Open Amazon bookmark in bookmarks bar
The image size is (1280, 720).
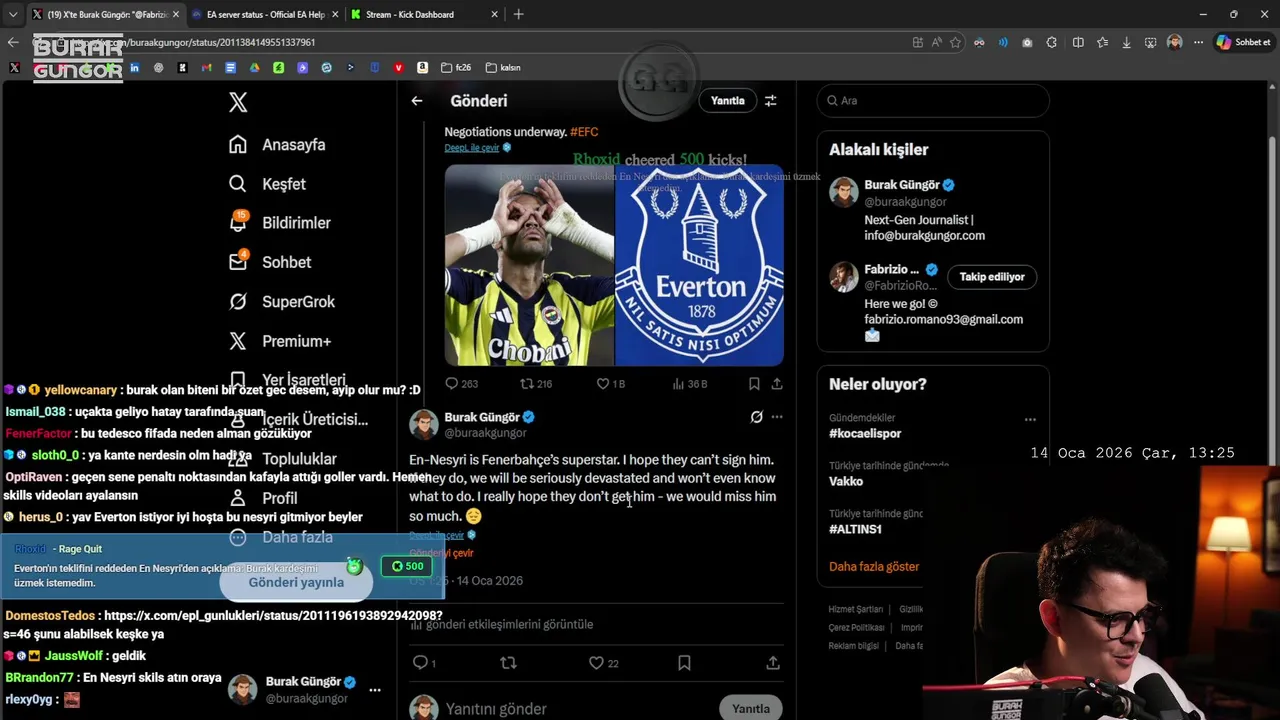click(x=423, y=68)
